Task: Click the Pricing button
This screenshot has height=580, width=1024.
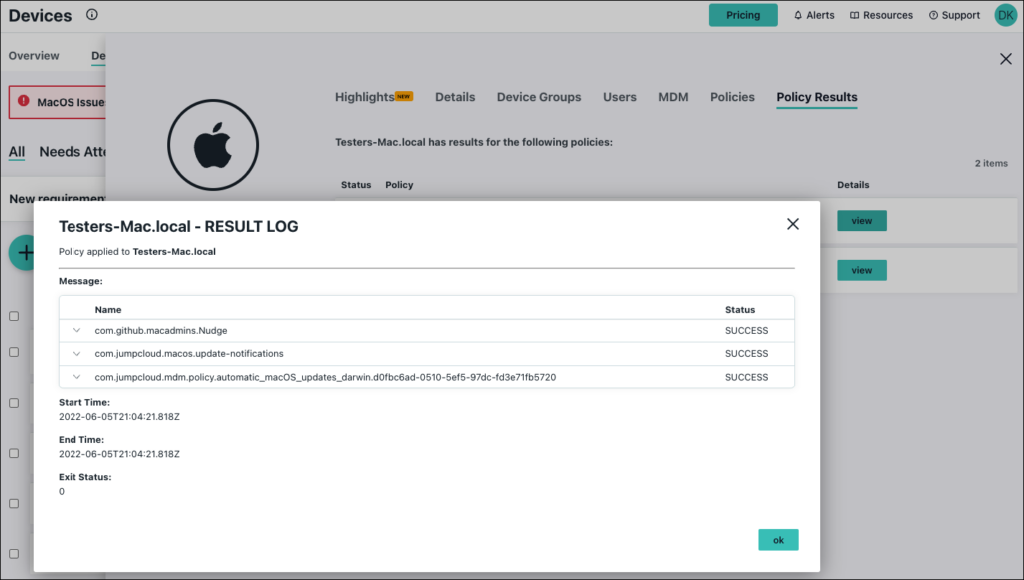Action: (742, 15)
